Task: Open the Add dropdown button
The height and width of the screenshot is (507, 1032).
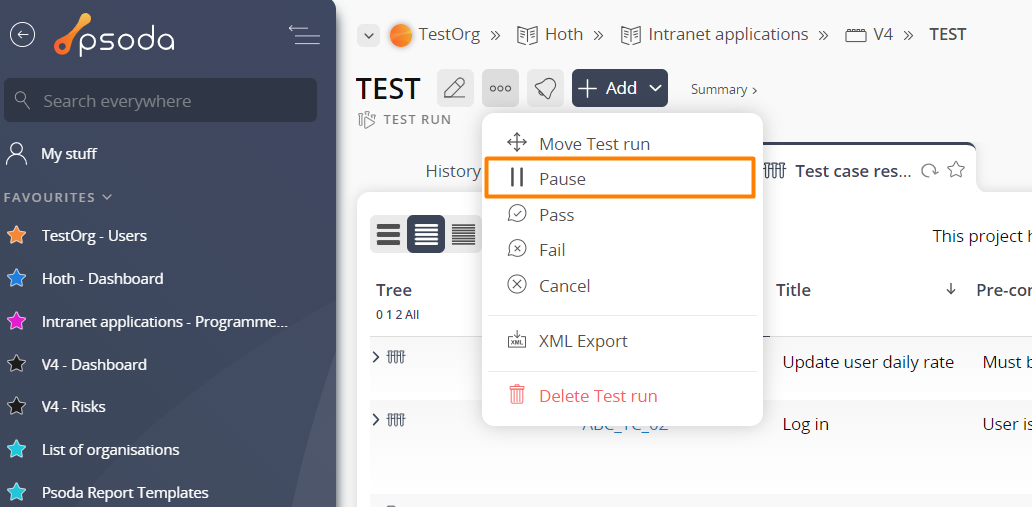Action: click(x=620, y=88)
